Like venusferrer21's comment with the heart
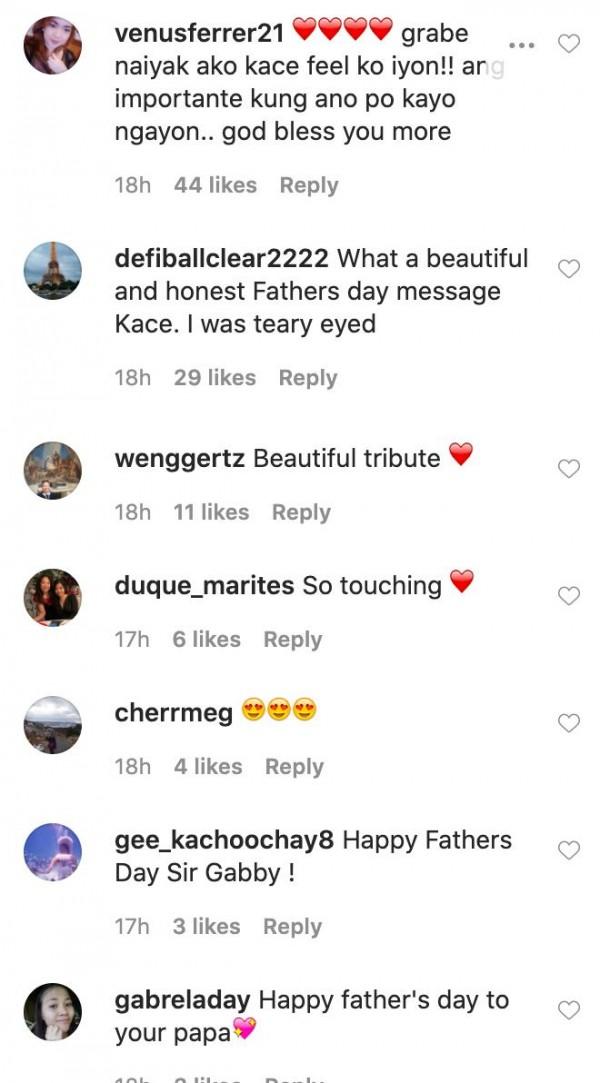 [x=569, y=44]
